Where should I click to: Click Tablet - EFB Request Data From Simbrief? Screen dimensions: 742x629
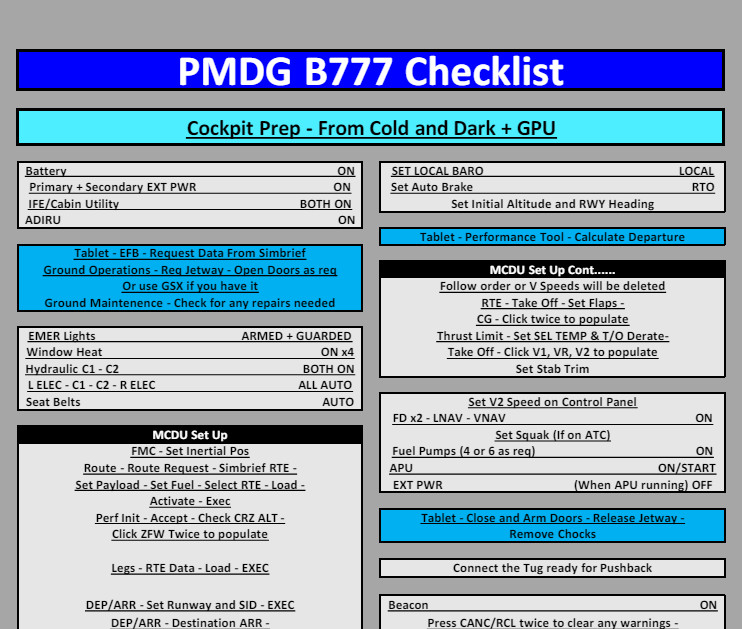coord(190,253)
